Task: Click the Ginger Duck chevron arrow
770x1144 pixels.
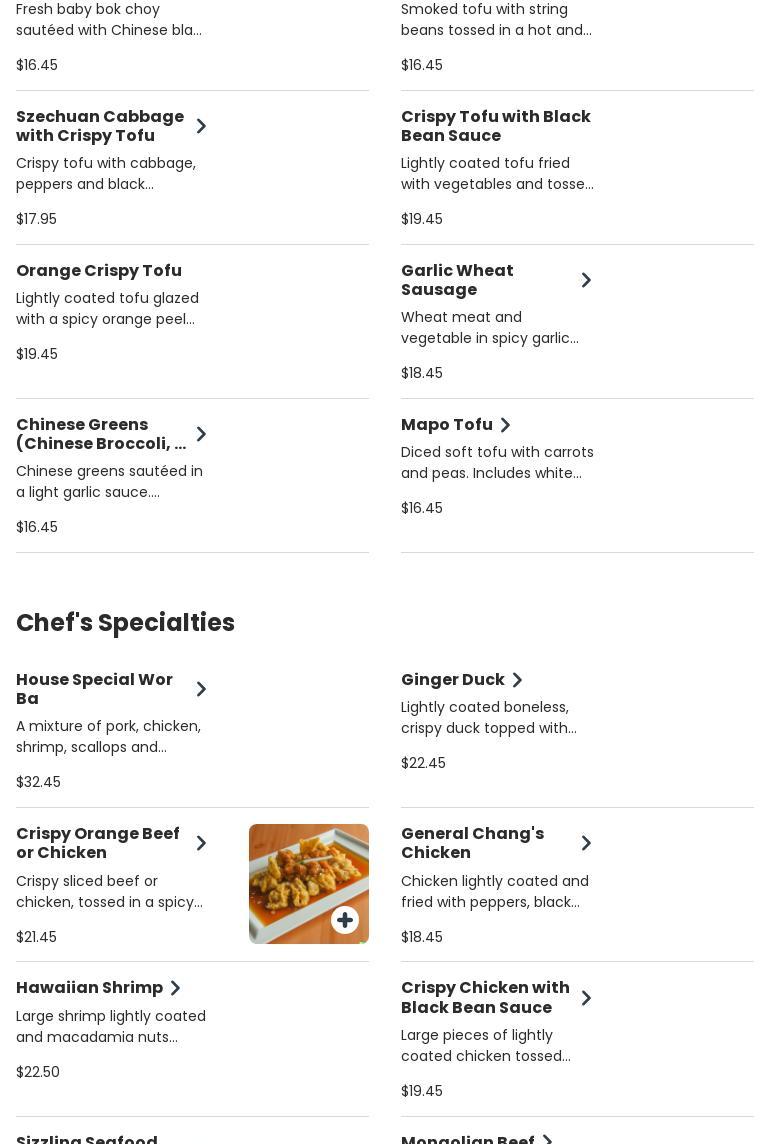Action: pyautogui.click(x=517, y=680)
